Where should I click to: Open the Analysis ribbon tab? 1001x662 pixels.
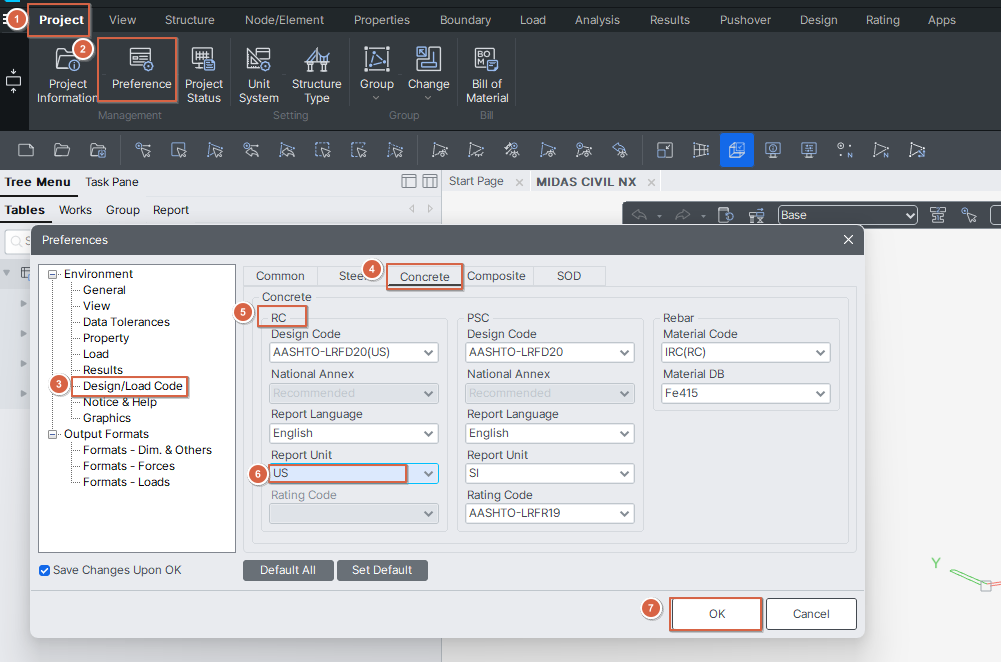click(597, 20)
